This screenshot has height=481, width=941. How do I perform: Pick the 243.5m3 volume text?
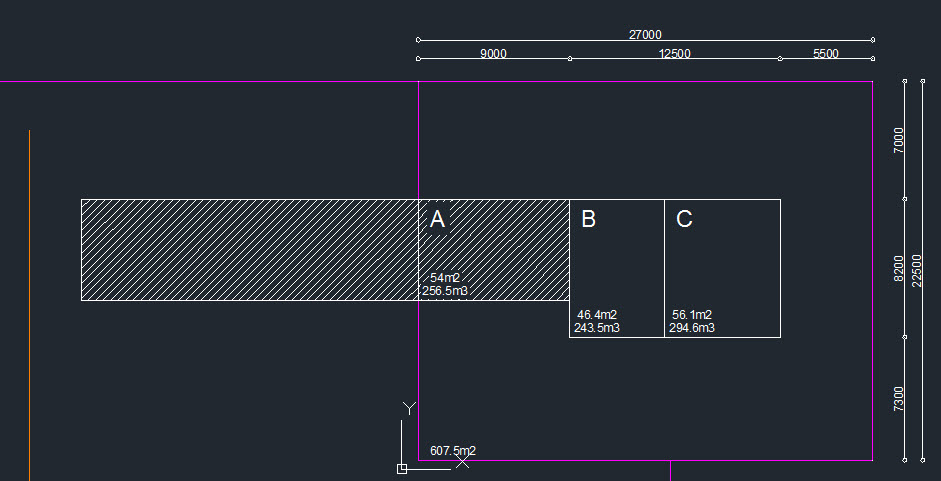pyautogui.click(x=597, y=328)
